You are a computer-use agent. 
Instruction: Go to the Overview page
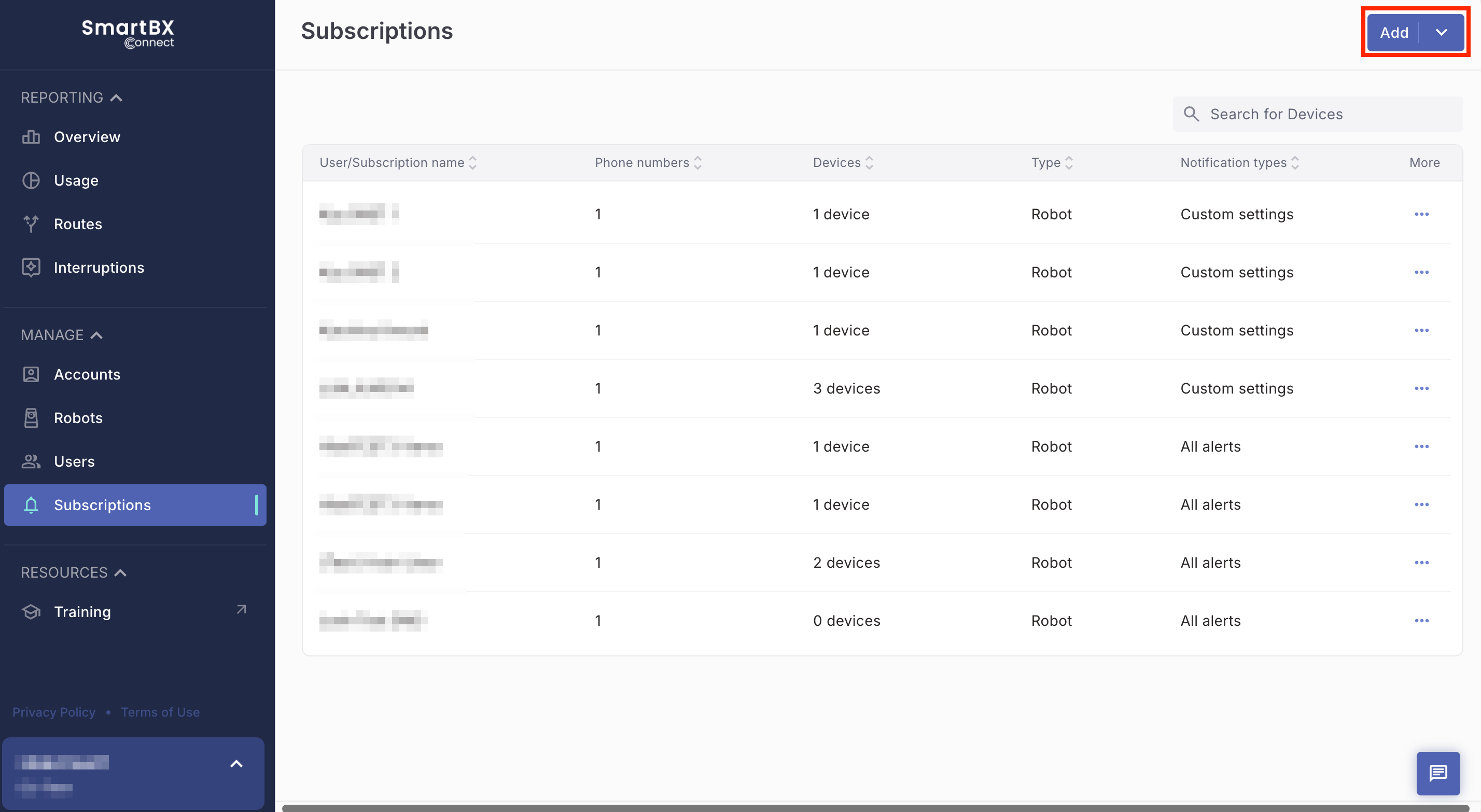click(x=87, y=137)
